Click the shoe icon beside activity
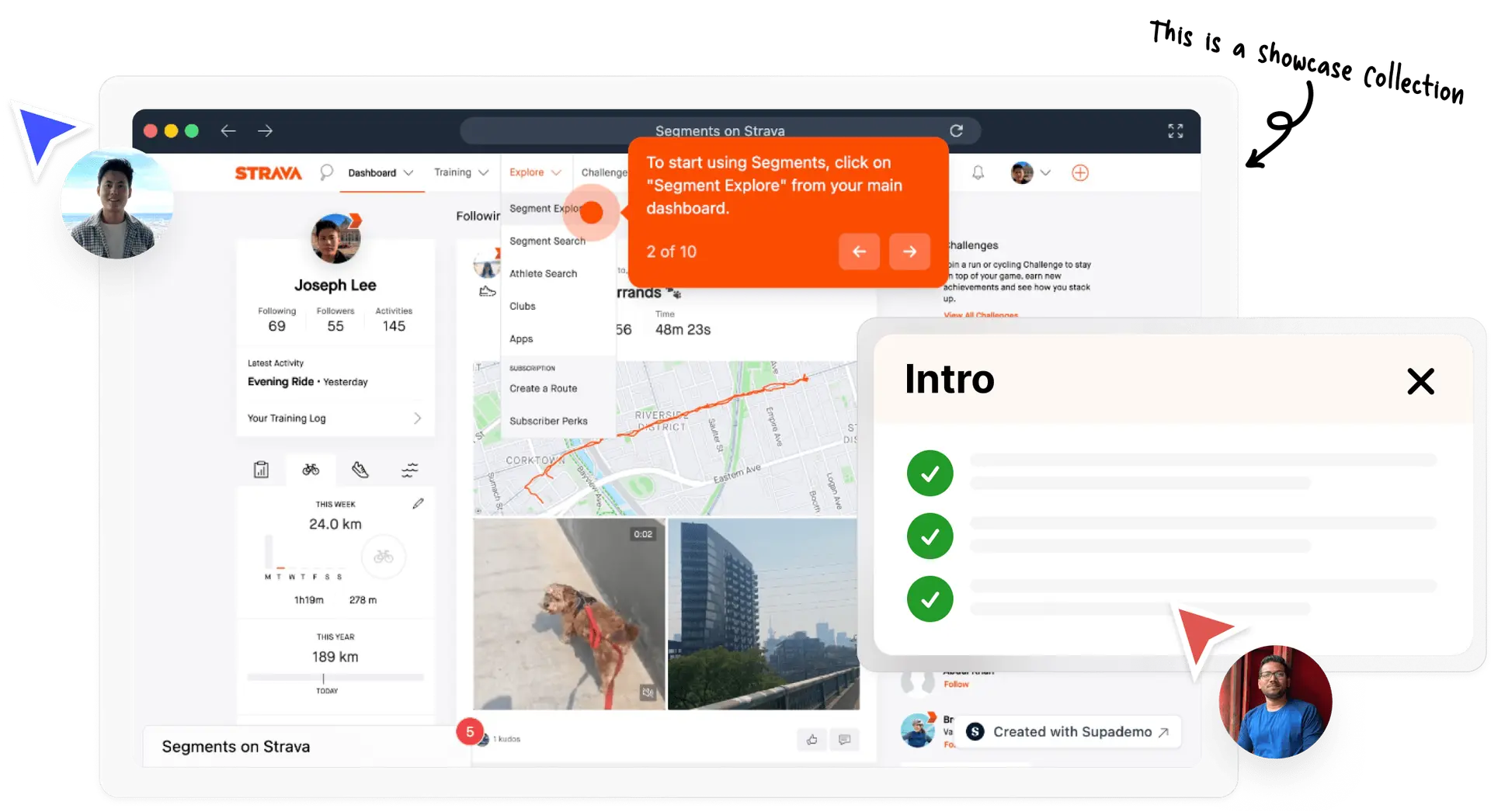This screenshot has width=1491, height=812. [487, 292]
